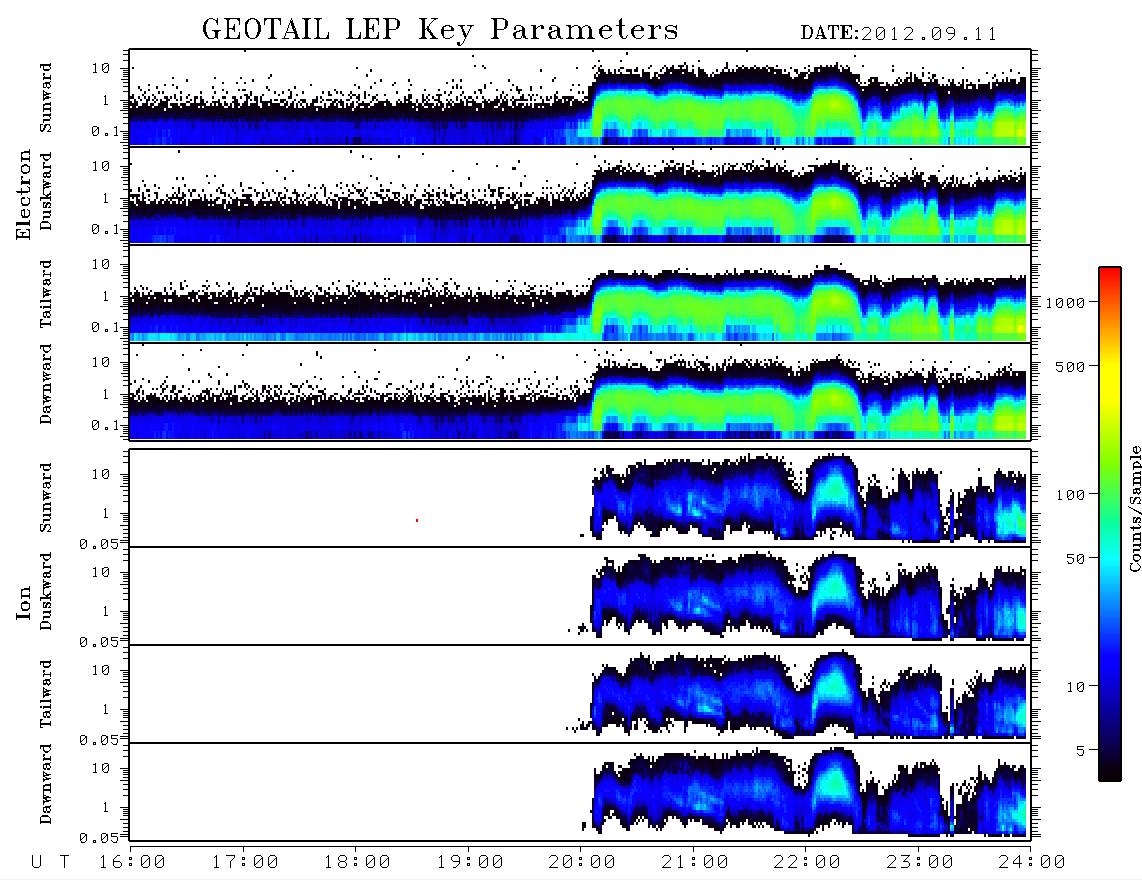
Task: Click the red dot in Ion Sunward panel
Action: (x=417, y=520)
